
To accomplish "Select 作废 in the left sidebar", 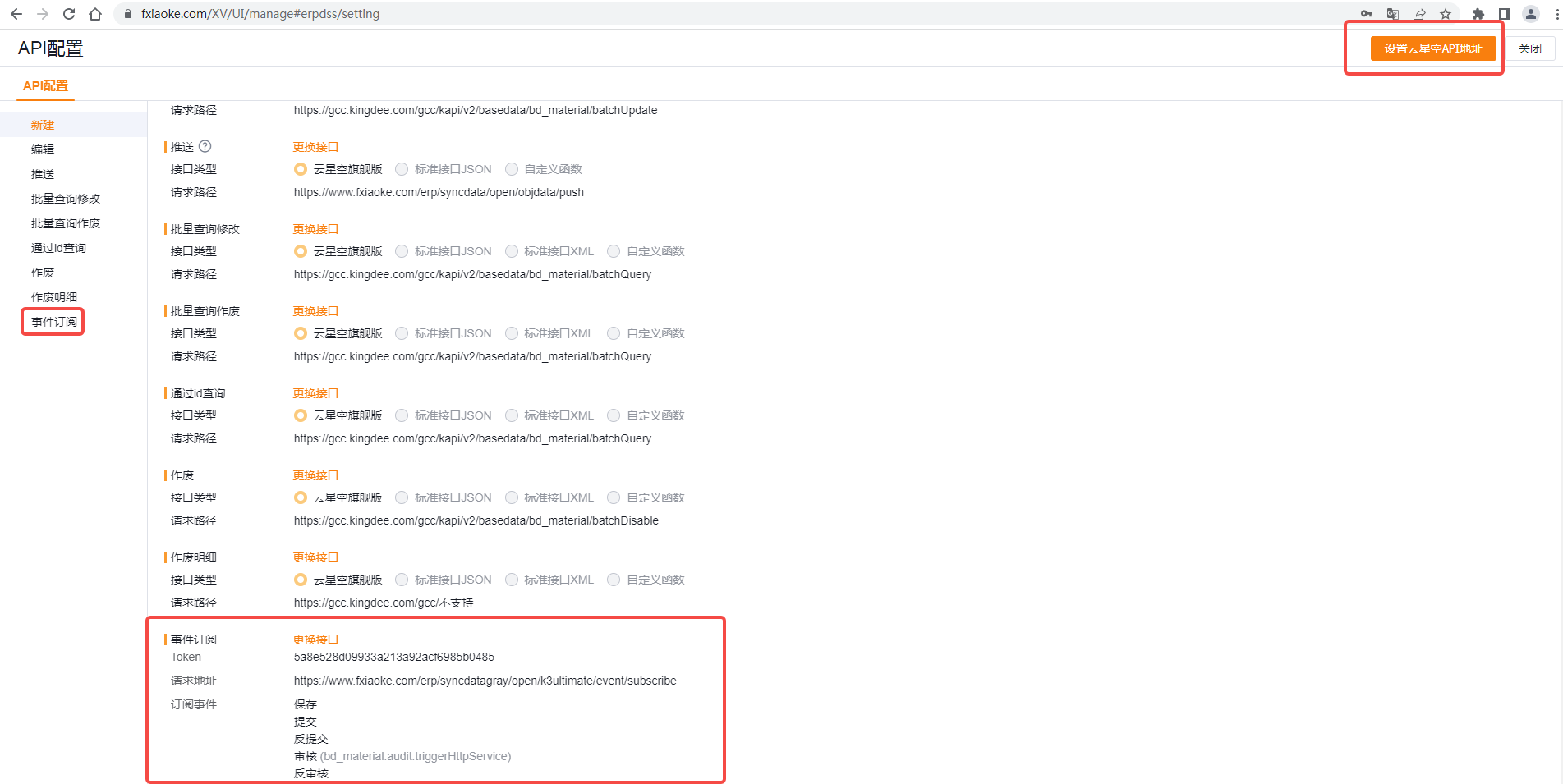I will 43,273.
